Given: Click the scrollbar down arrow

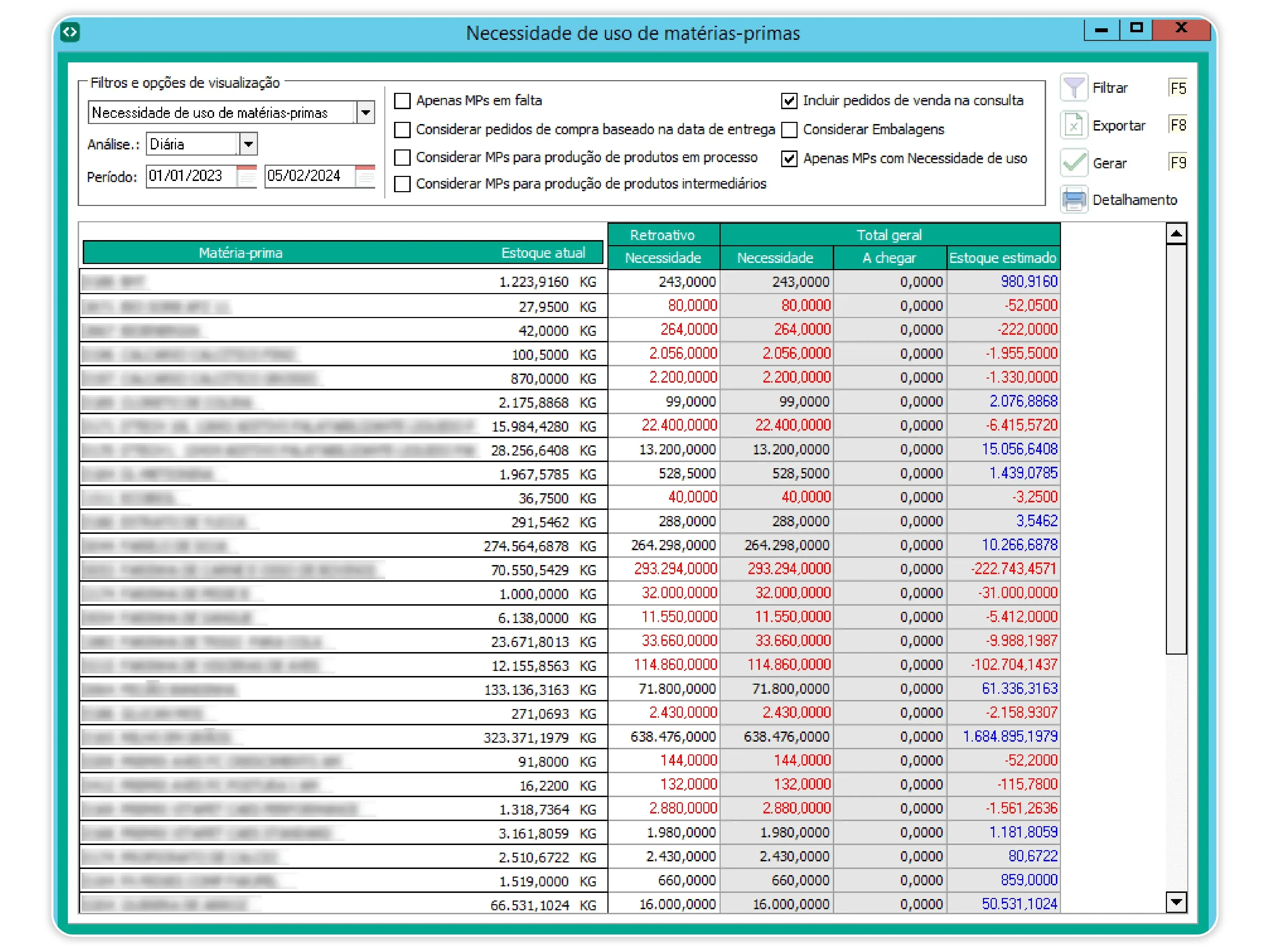Looking at the screenshot, I should pyautogui.click(x=1176, y=902).
